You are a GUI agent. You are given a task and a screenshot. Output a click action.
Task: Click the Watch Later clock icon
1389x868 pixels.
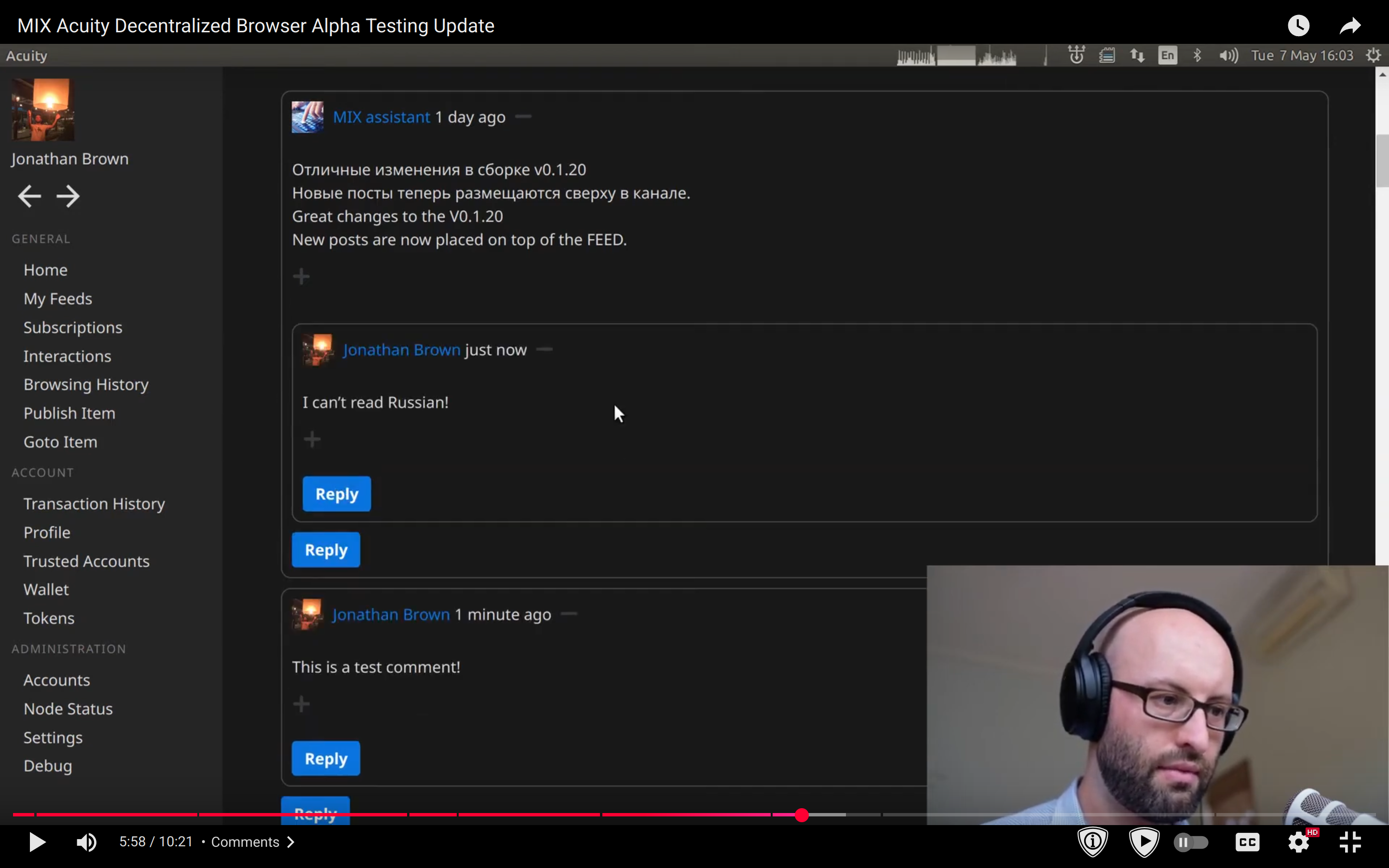point(1298,25)
